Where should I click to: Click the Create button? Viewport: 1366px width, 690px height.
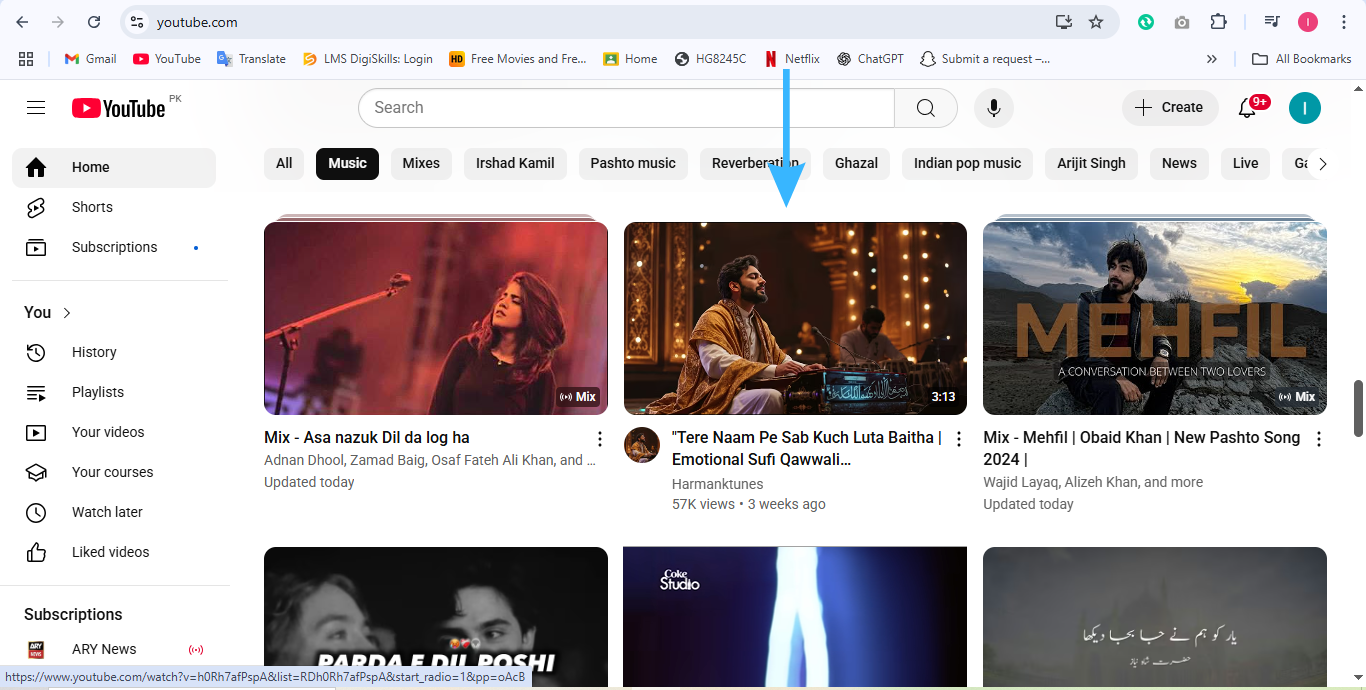pyautogui.click(x=1169, y=108)
